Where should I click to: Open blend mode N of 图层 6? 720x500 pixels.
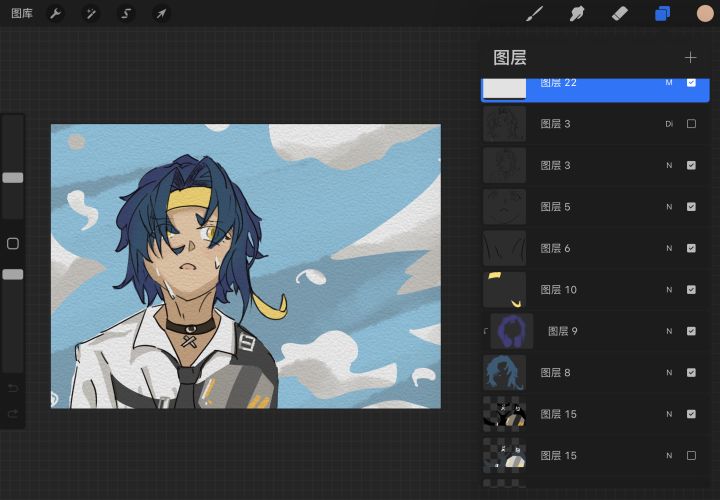point(669,248)
